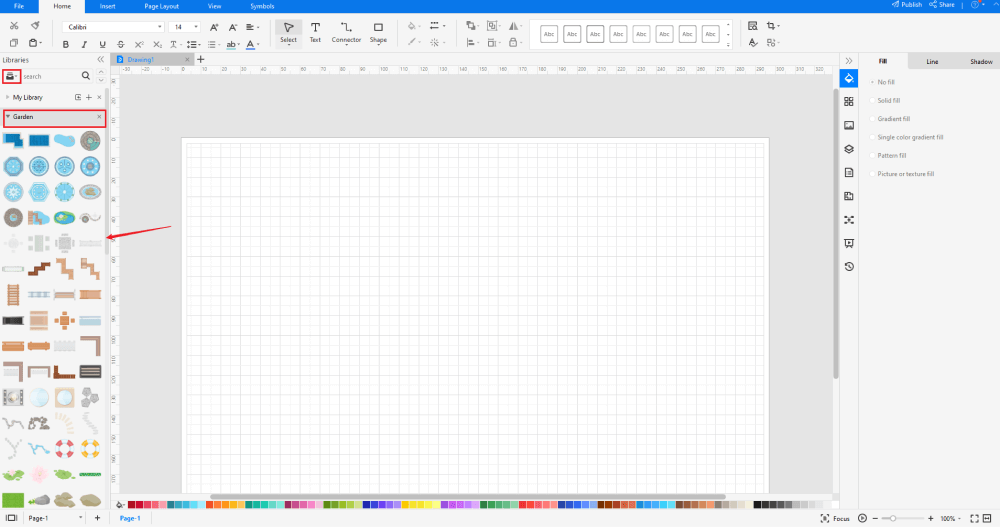Increase font size with the A-up icon
Image resolution: width=1000 pixels, height=527 pixels.
[x=214, y=27]
